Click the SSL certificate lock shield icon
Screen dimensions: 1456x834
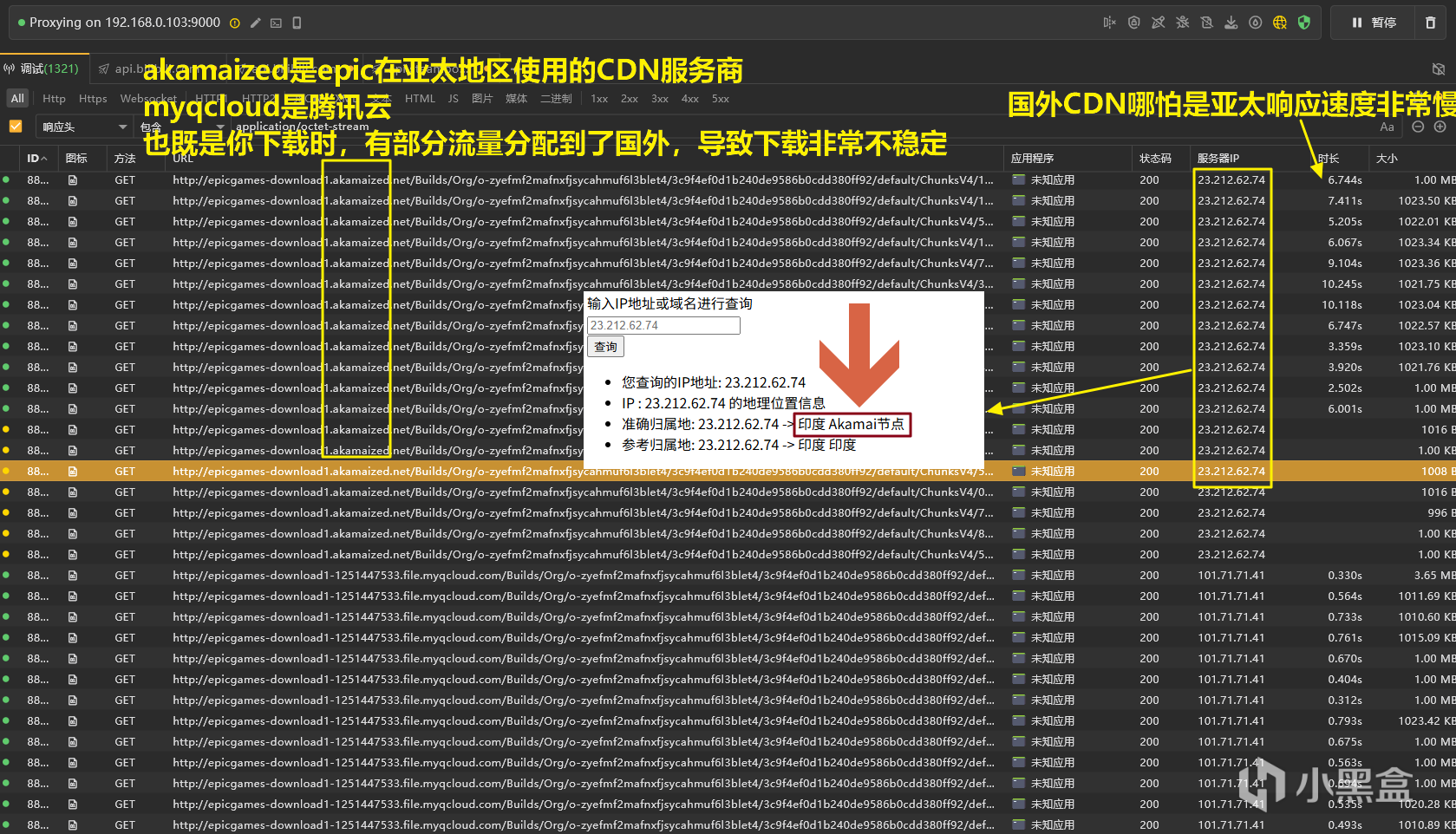pyautogui.click(x=1134, y=23)
